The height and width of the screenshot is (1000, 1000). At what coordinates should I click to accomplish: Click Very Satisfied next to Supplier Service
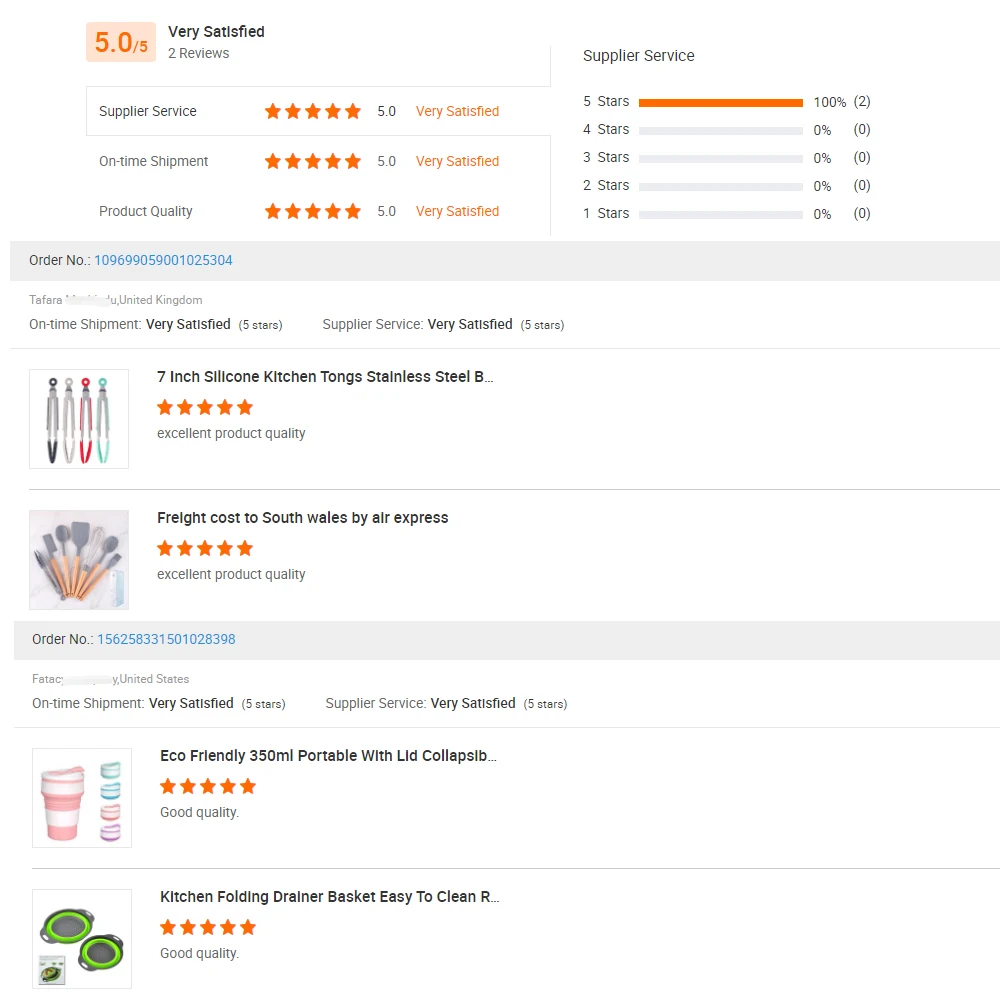457,111
